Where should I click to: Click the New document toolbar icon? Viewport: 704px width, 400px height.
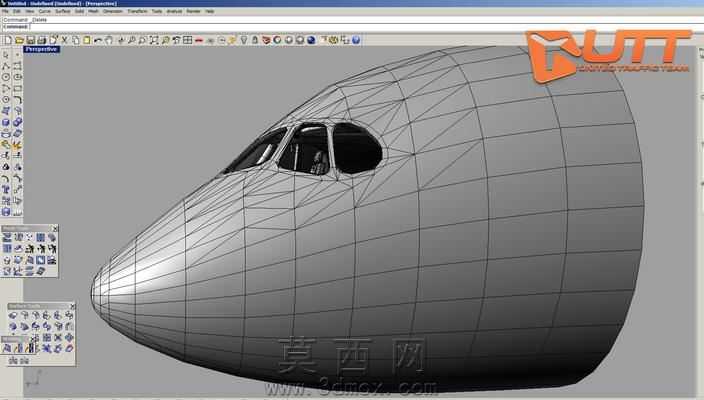point(8,40)
